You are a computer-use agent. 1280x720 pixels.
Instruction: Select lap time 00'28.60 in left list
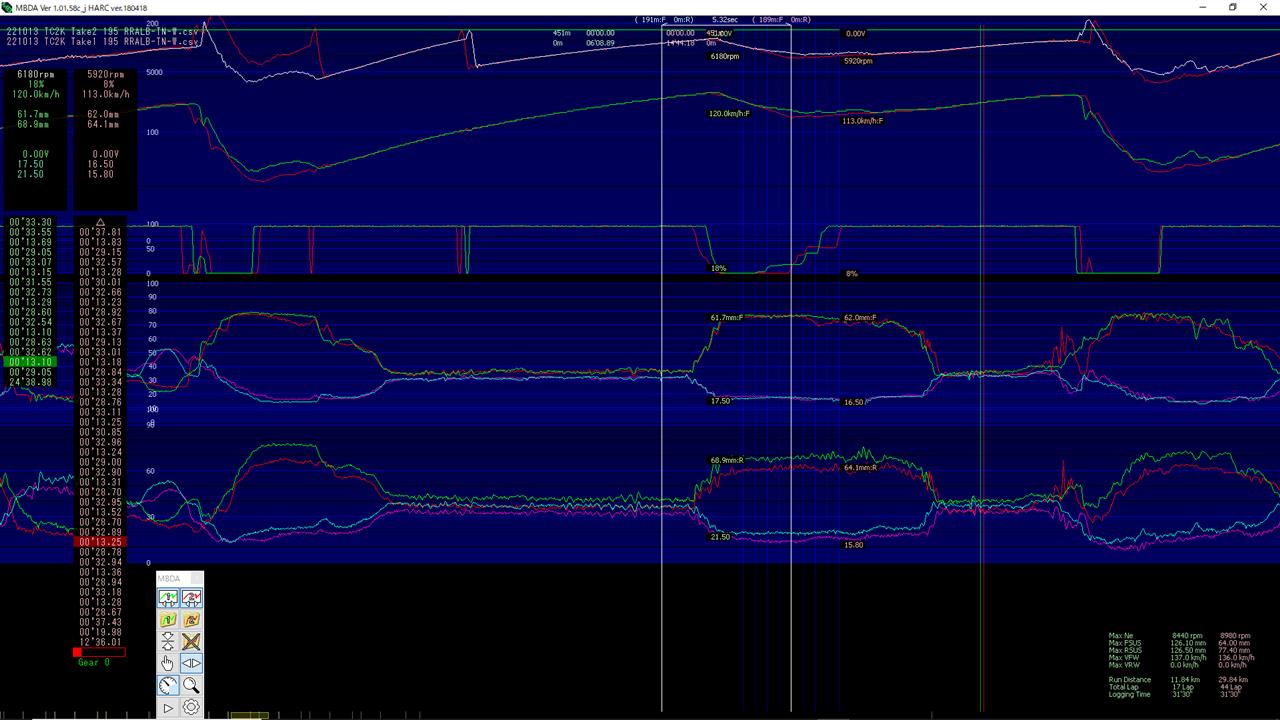pos(30,312)
